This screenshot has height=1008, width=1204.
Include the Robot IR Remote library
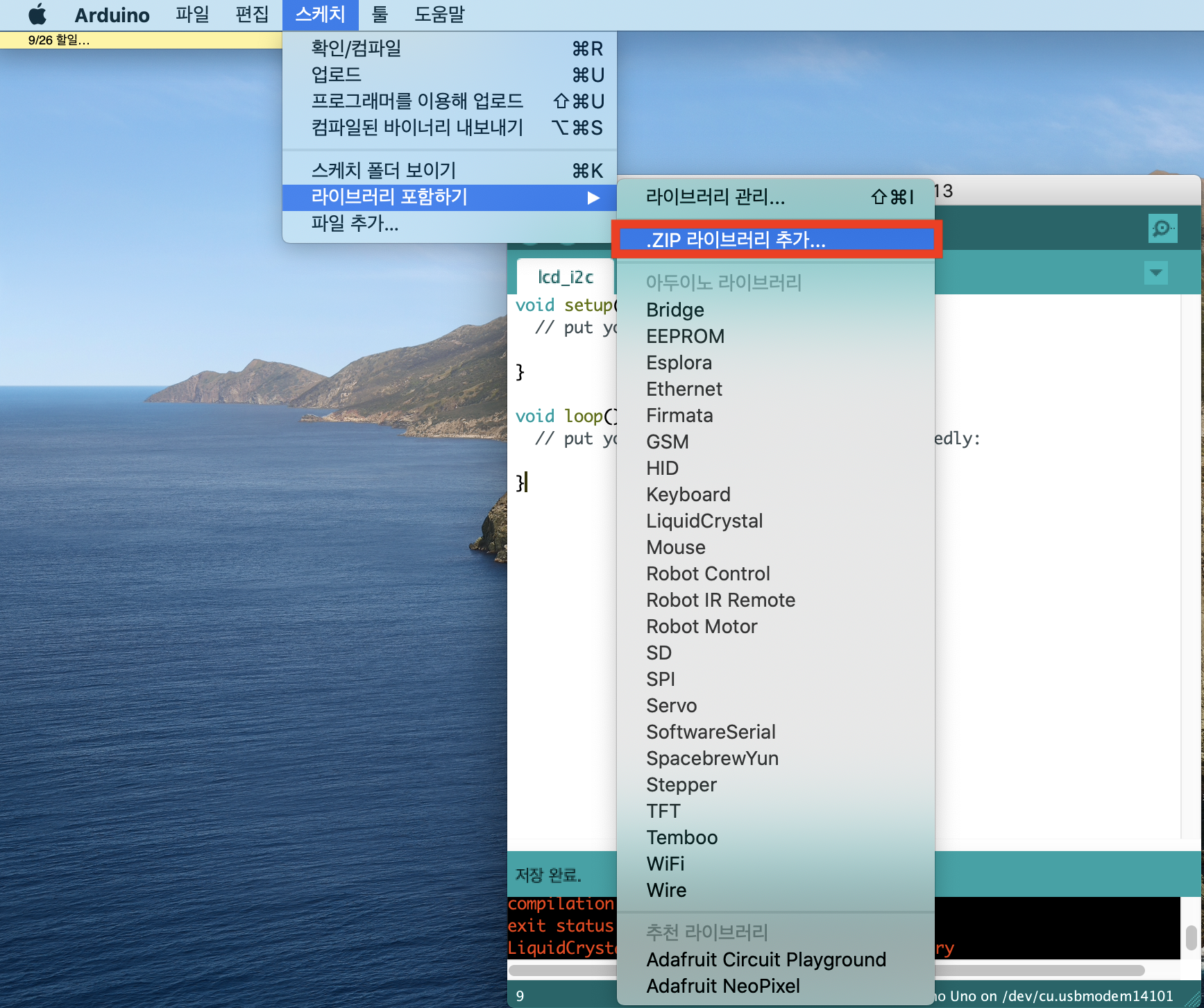(776, 600)
